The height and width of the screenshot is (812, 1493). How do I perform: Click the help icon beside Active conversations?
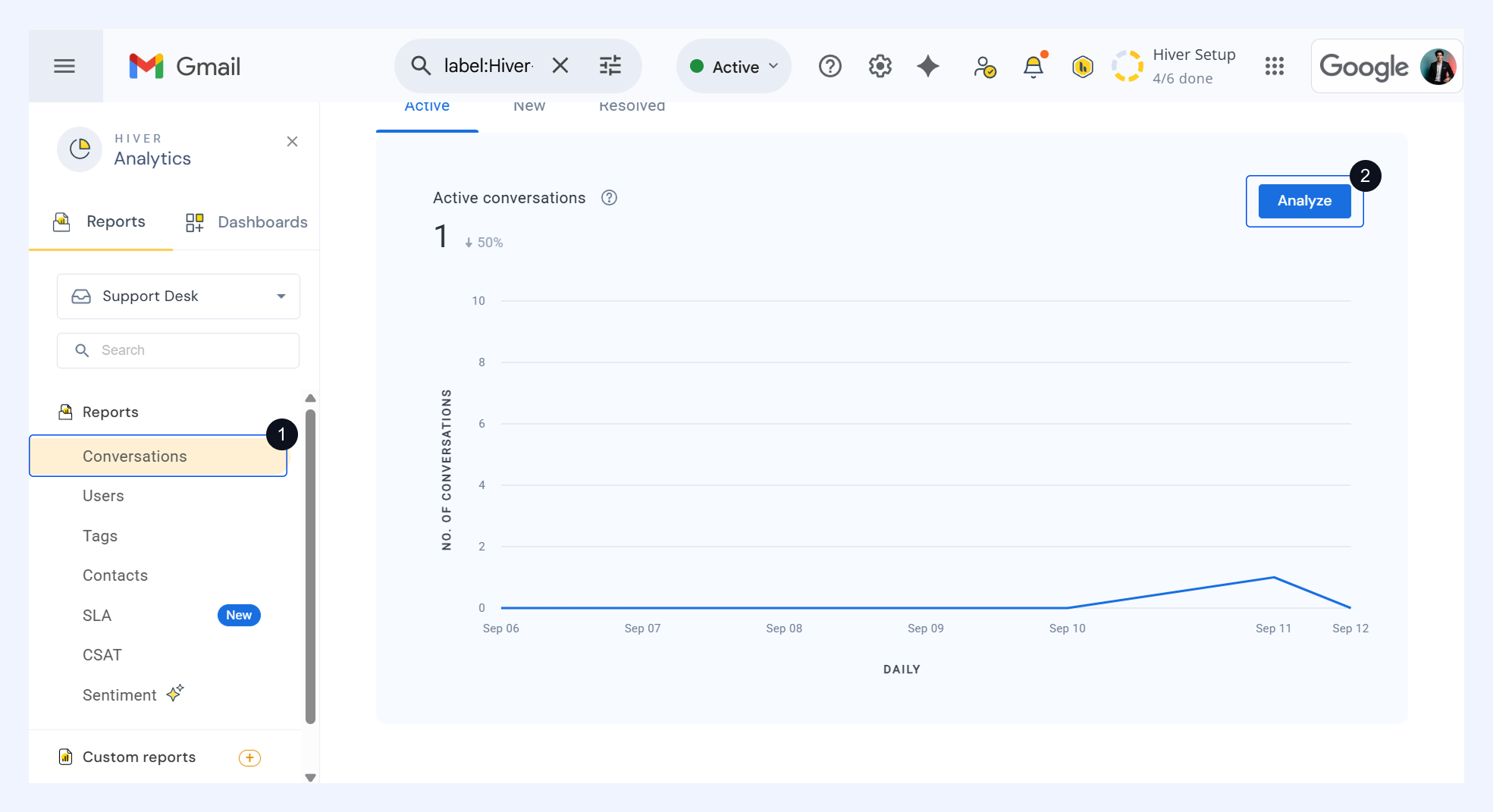coord(609,198)
